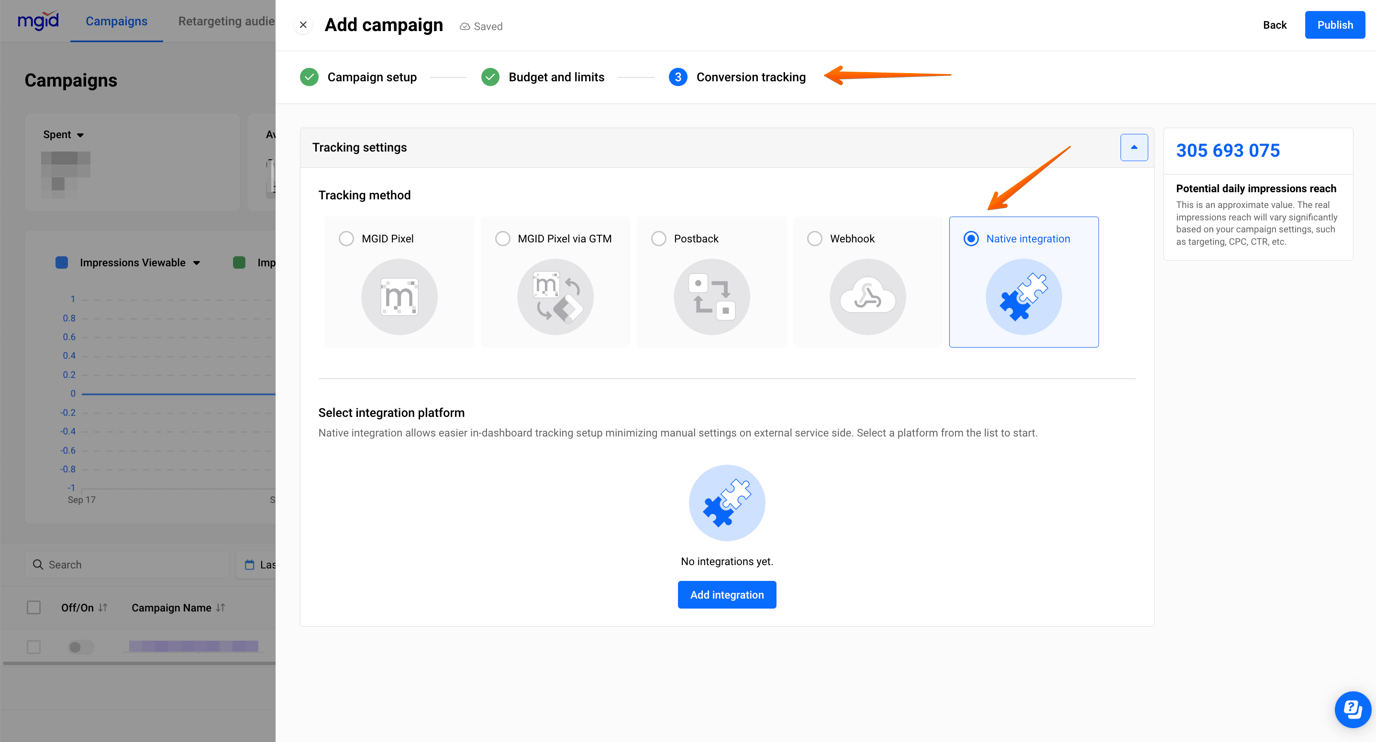Switch to the Retargeting audiences tab
Image resolution: width=1376 pixels, height=742 pixels.
click(x=225, y=21)
